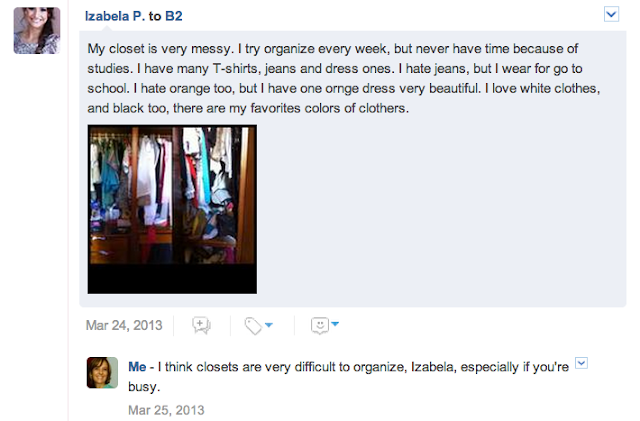Open the B2 group link

click(x=172, y=16)
